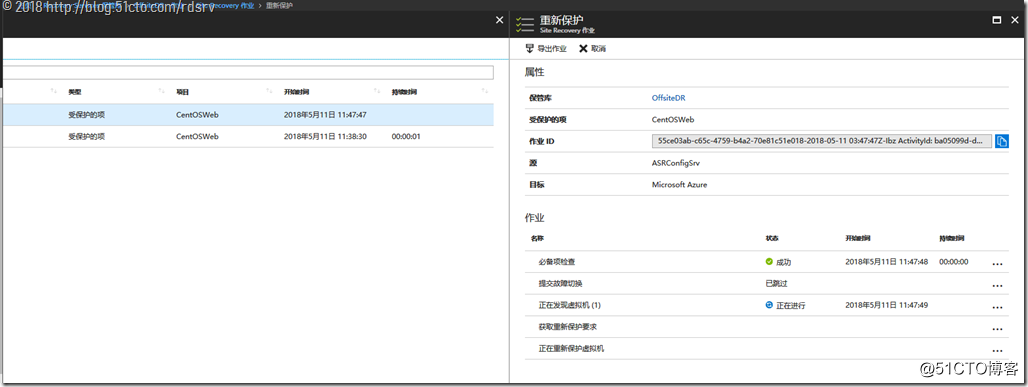Click the 保管库 property label
1028x387 pixels.
540,98
